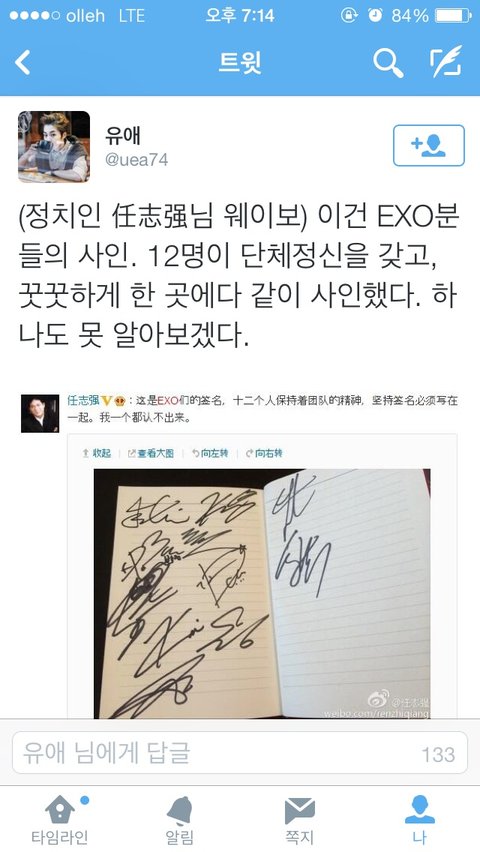Tap the envelope messages icon
480x852 pixels.
click(x=300, y=811)
